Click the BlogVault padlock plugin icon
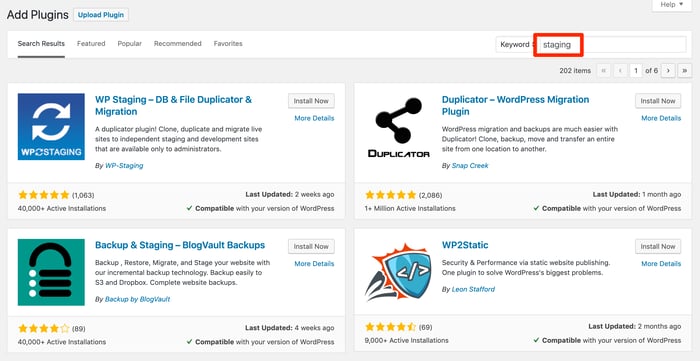 (51, 272)
